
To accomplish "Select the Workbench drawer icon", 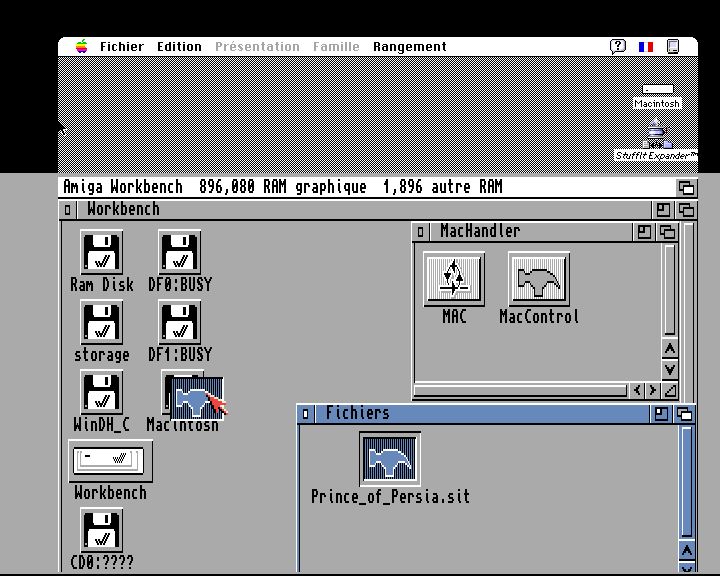I will point(110,460).
